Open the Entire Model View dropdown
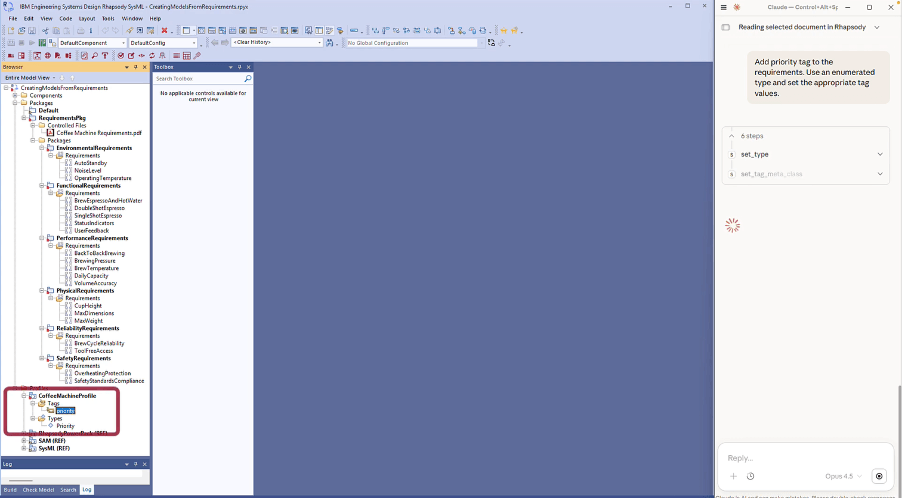This screenshot has height=498, width=902. click(x=54, y=78)
